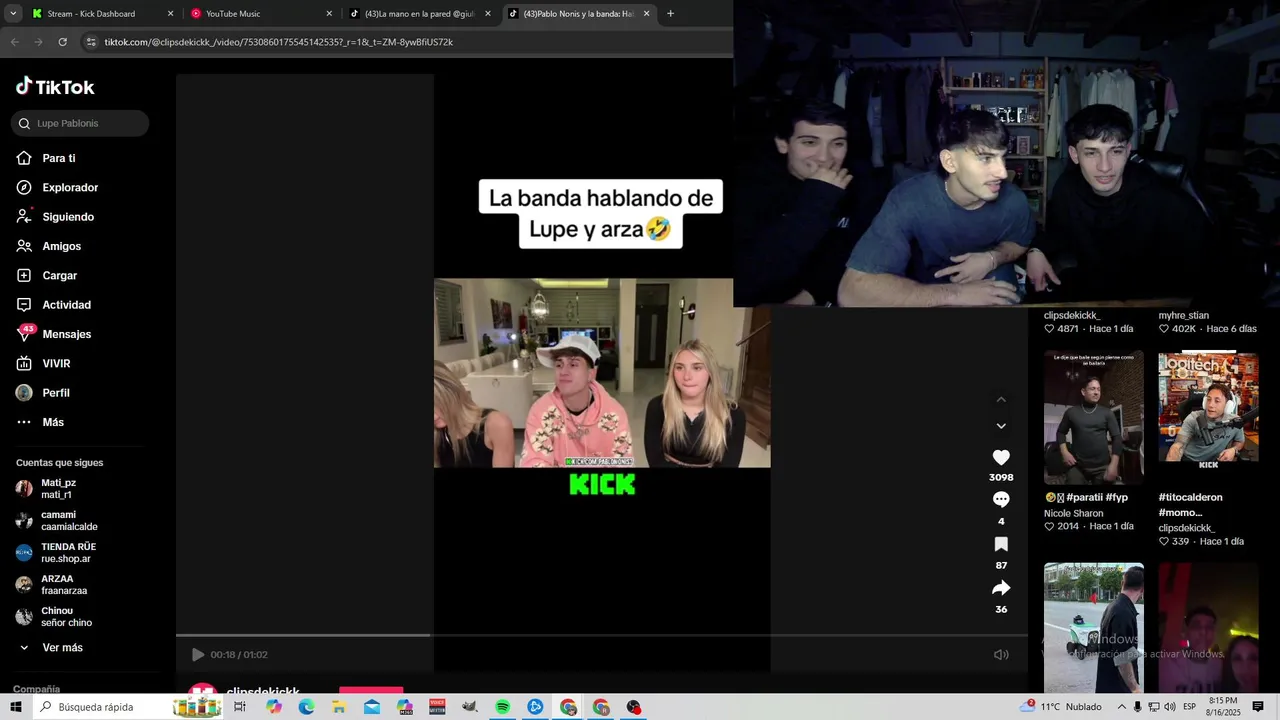
Task: Seek on the video progress bar
Action: (x=602, y=635)
